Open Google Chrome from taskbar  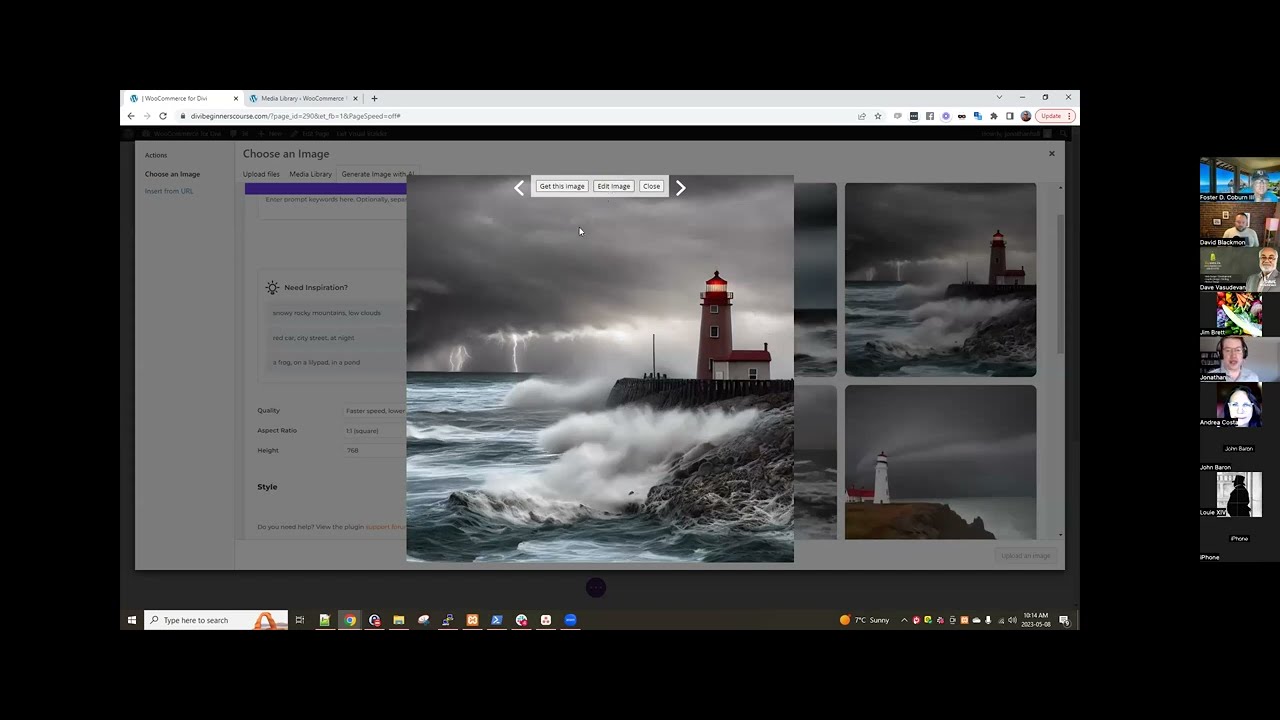349,620
